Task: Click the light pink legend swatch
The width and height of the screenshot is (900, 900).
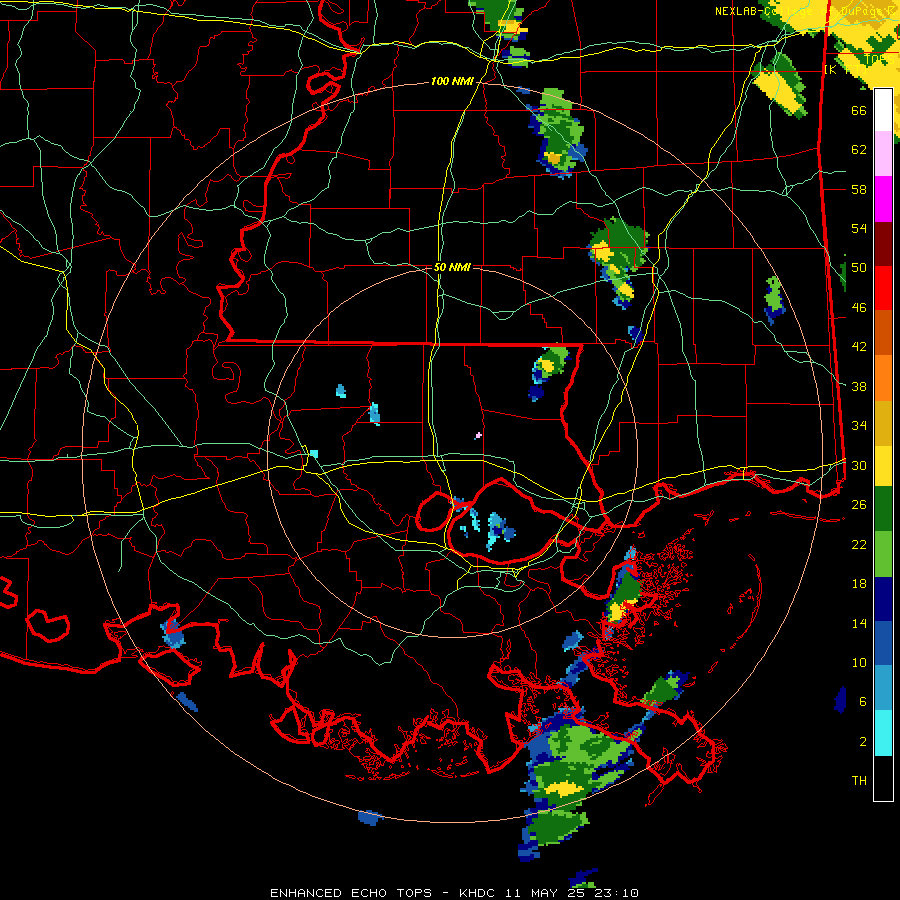Action: (x=883, y=153)
